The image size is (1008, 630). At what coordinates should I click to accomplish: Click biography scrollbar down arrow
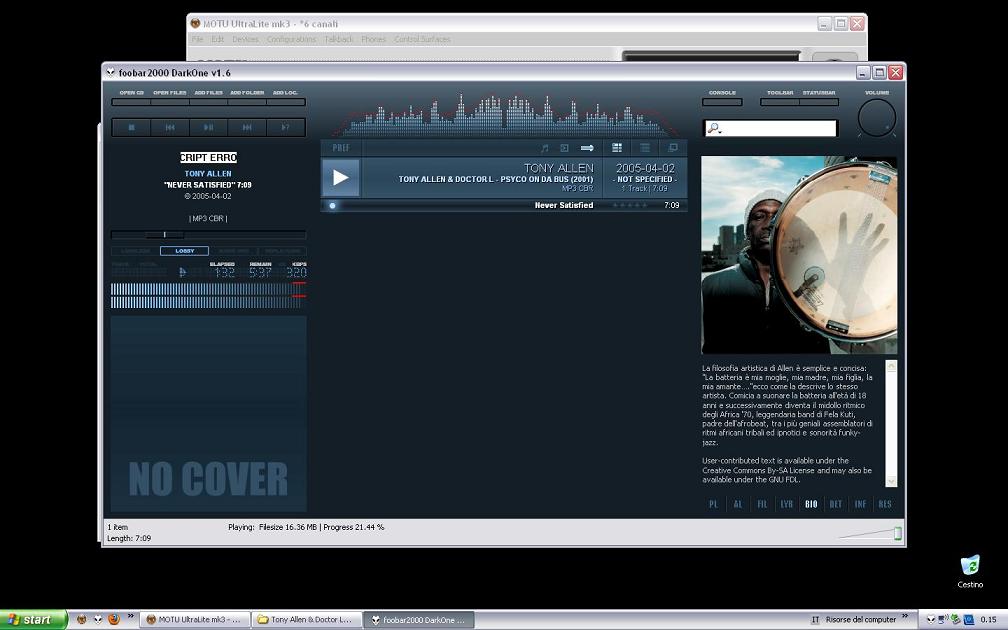tap(891, 481)
